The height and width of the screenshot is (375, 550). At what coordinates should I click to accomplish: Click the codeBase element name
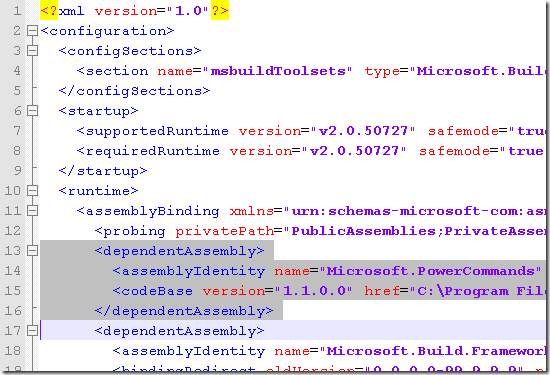[x=157, y=291]
